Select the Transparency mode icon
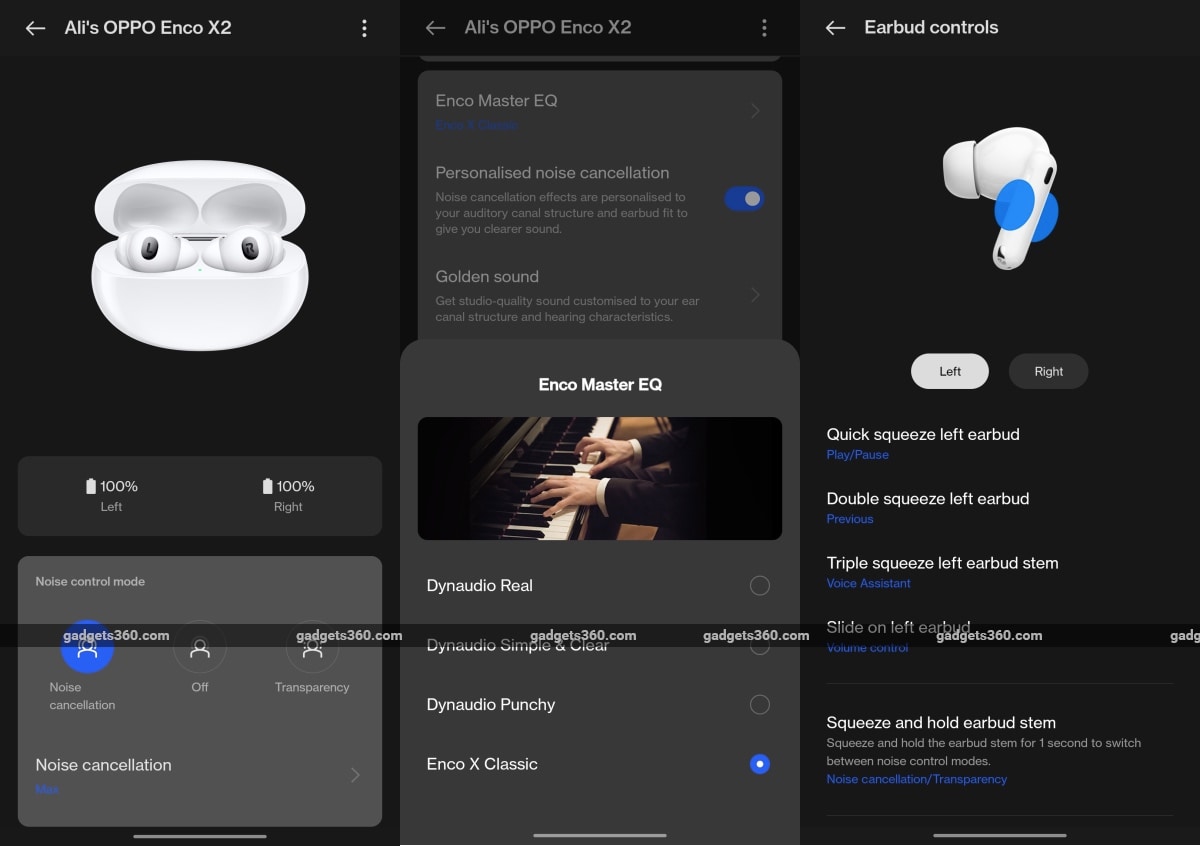 [x=312, y=649]
